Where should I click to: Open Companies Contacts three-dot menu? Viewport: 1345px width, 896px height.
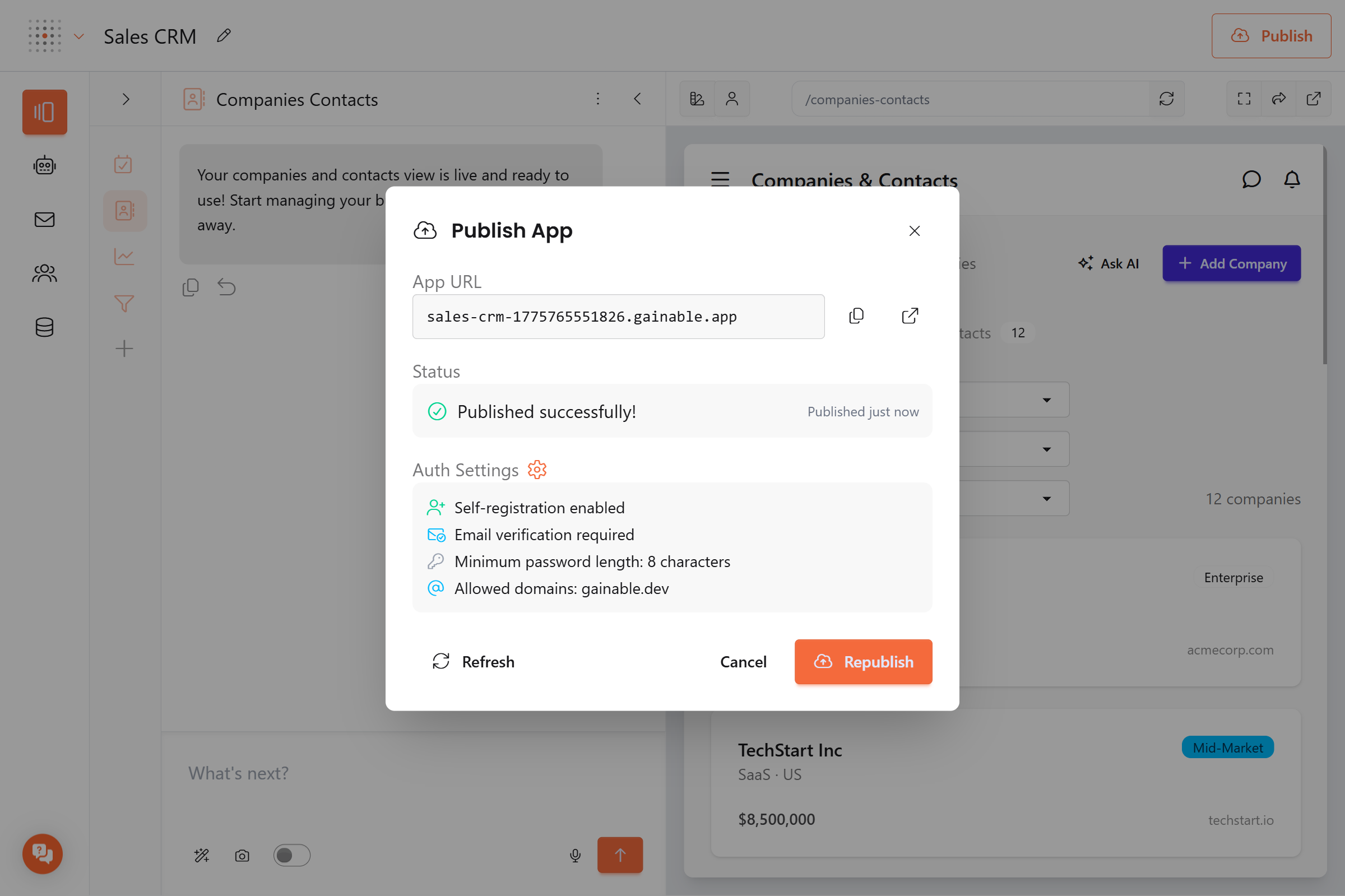(597, 99)
